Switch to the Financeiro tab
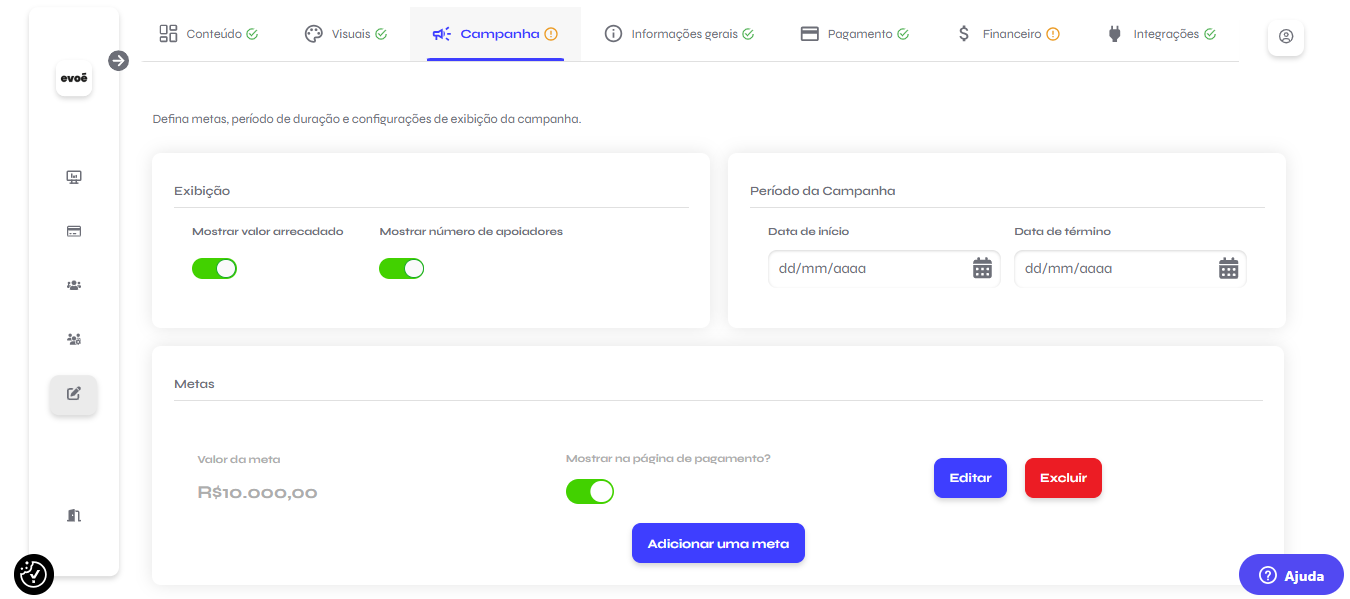This screenshot has width=1350, height=599. coord(1007,33)
